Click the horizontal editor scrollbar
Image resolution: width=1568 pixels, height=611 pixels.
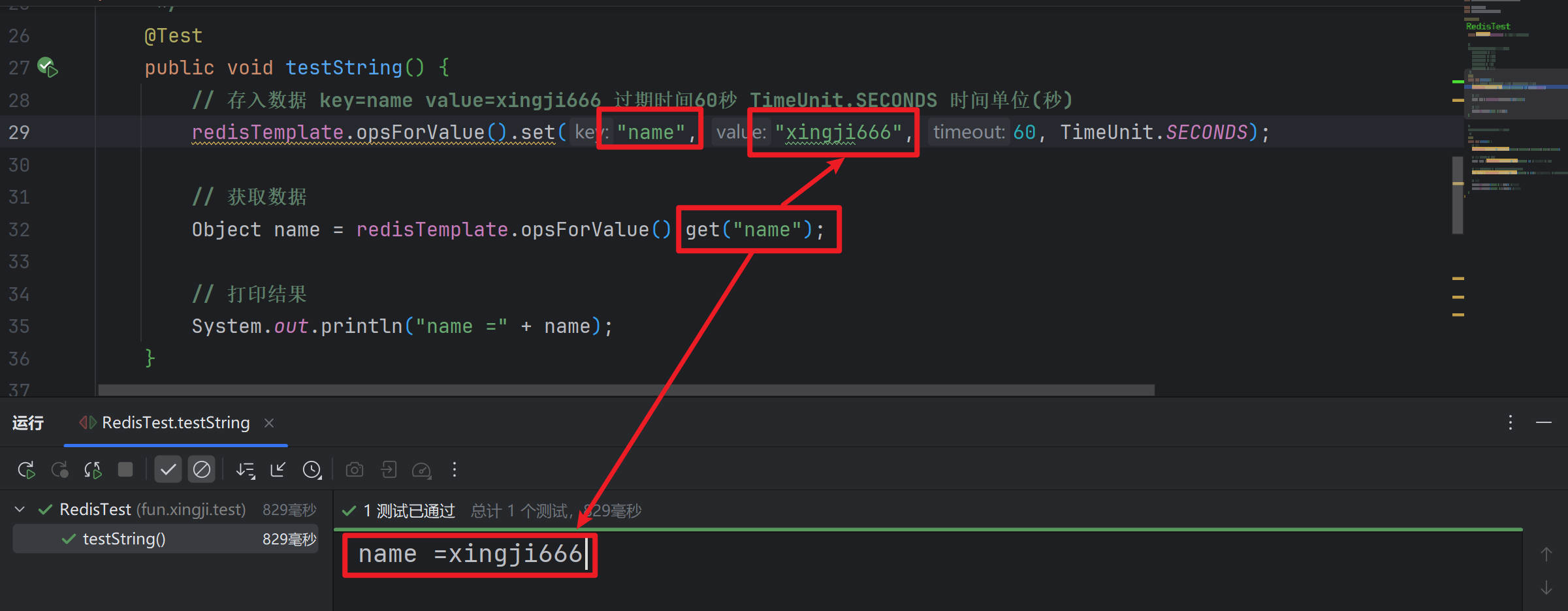(x=626, y=390)
